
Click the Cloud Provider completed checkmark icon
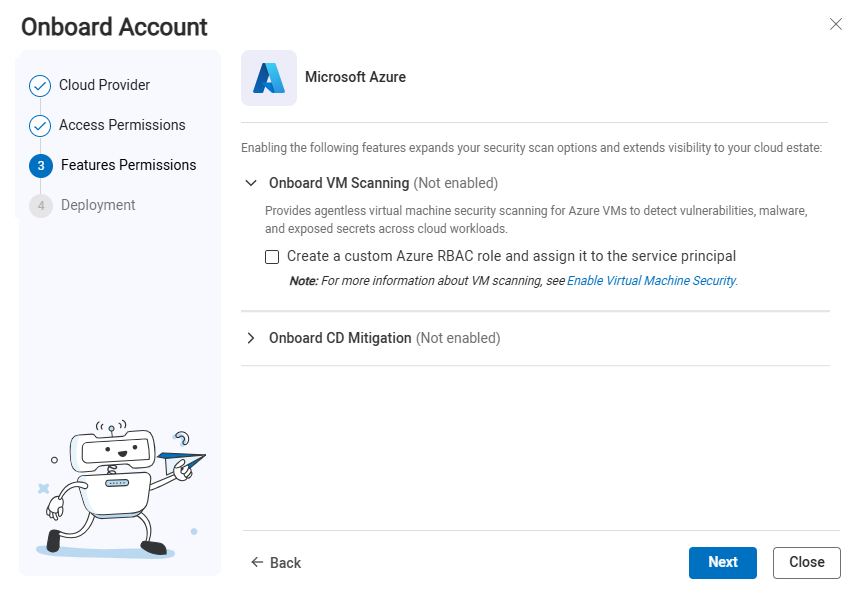[40, 86]
